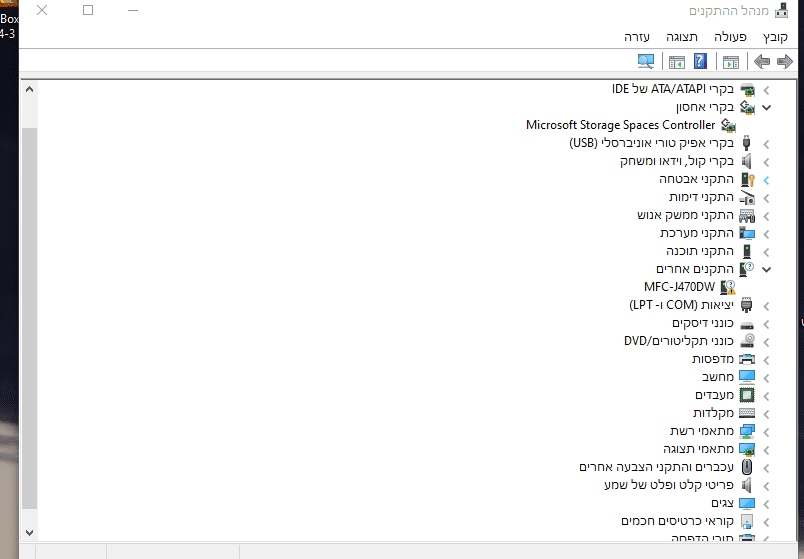804x559 pixels.
Task: Expand the display adapters (מתאמי תצוגה) arrow
Action: point(766,450)
